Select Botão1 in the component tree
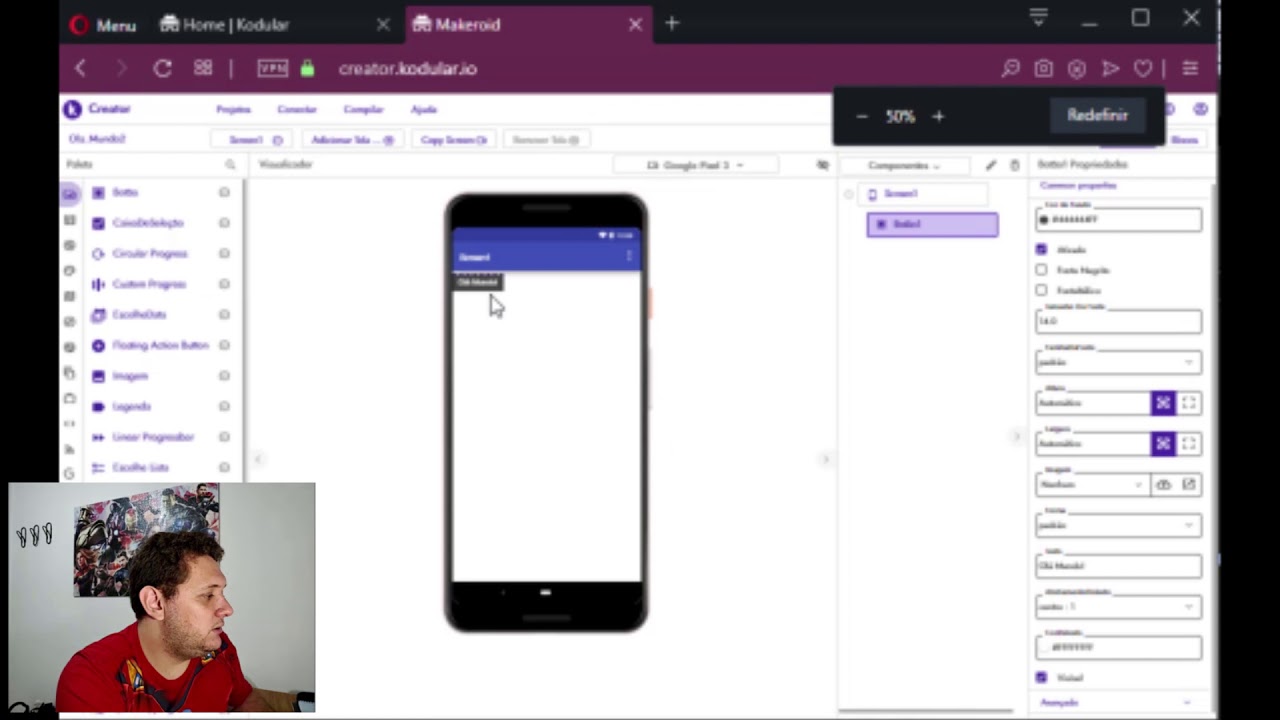This screenshot has width=1280, height=720. pos(932,225)
